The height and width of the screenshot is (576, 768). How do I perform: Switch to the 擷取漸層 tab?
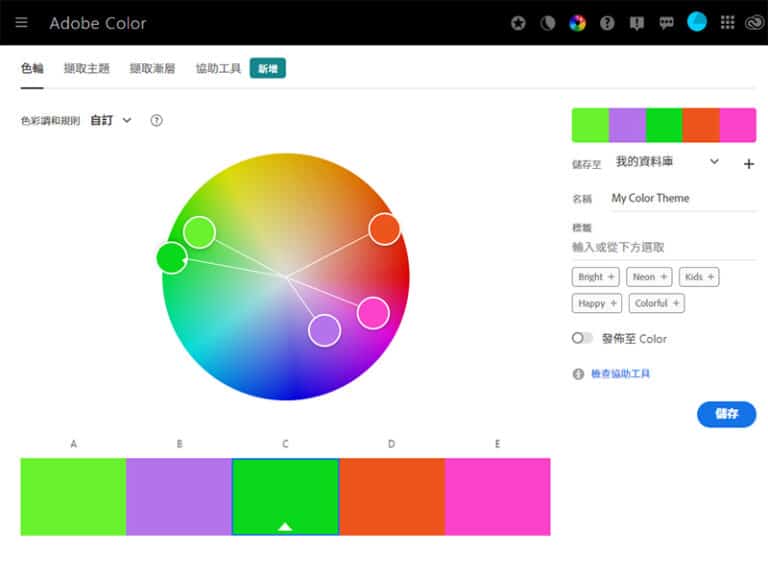(152, 68)
